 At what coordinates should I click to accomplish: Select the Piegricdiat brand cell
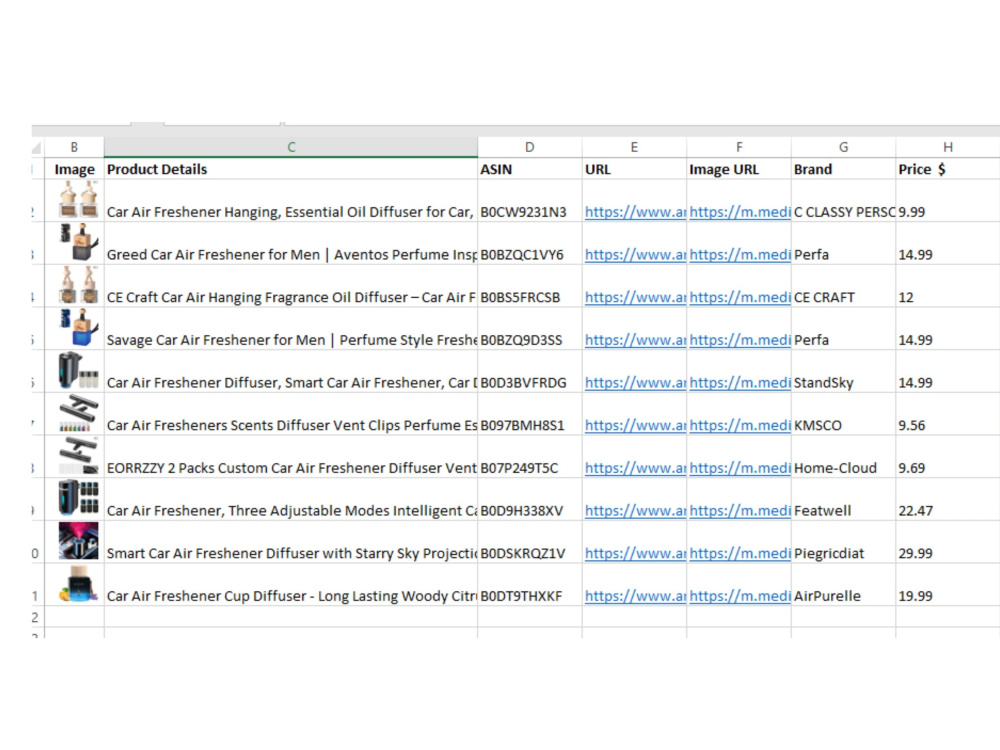coord(843,543)
